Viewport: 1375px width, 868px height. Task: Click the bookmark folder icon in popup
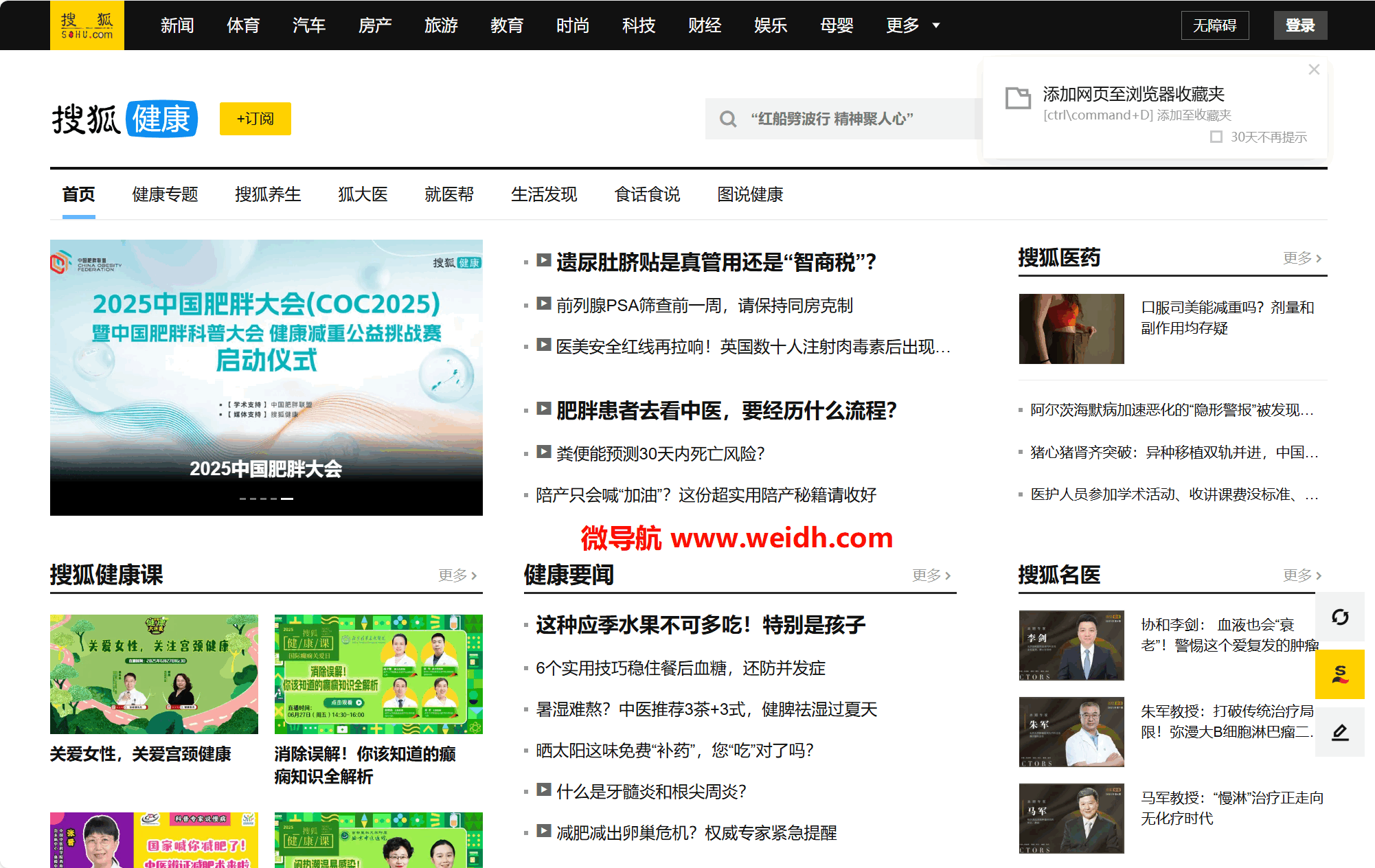[1018, 98]
